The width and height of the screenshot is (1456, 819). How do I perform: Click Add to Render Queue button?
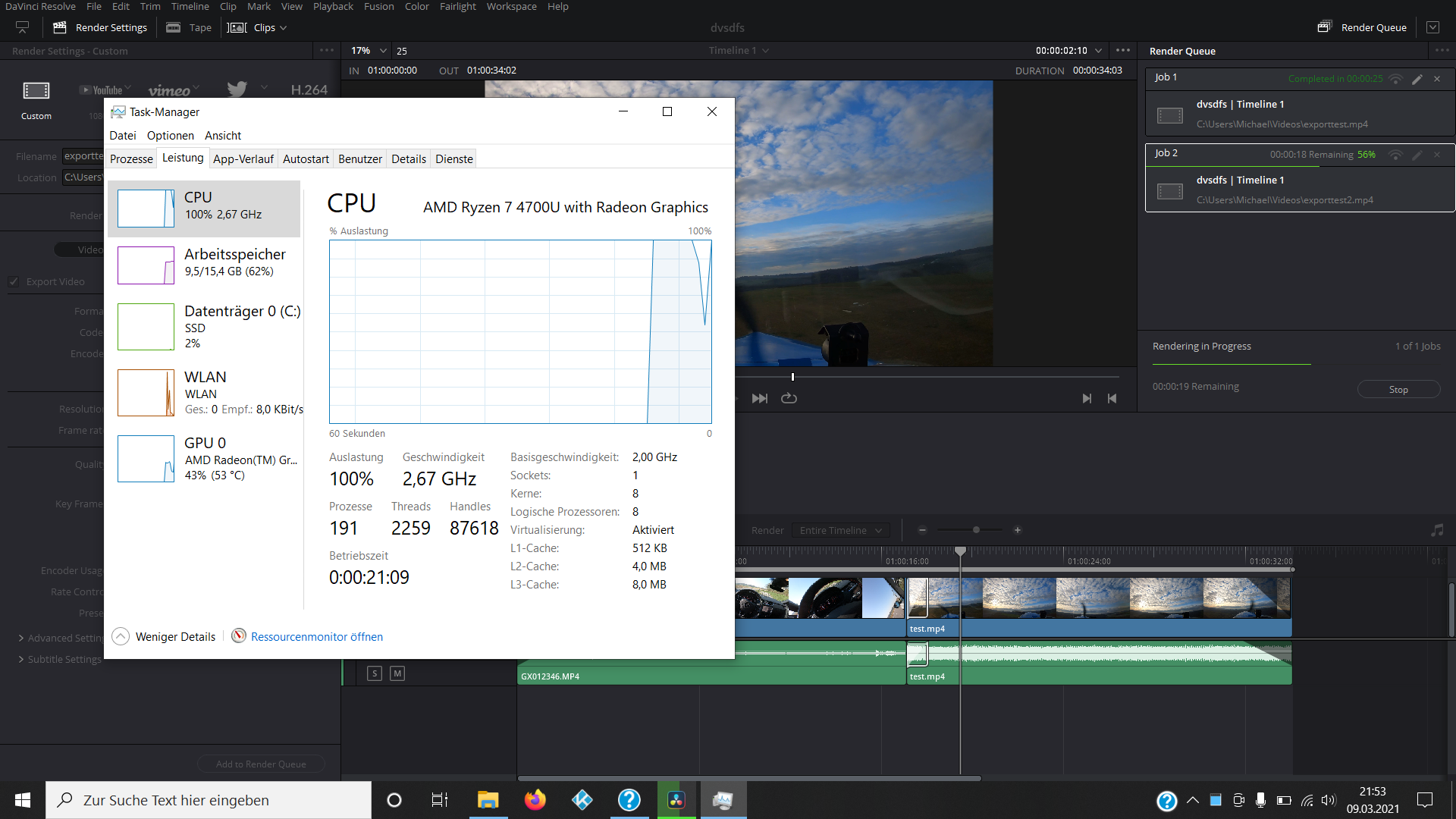click(x=261, y=764)
